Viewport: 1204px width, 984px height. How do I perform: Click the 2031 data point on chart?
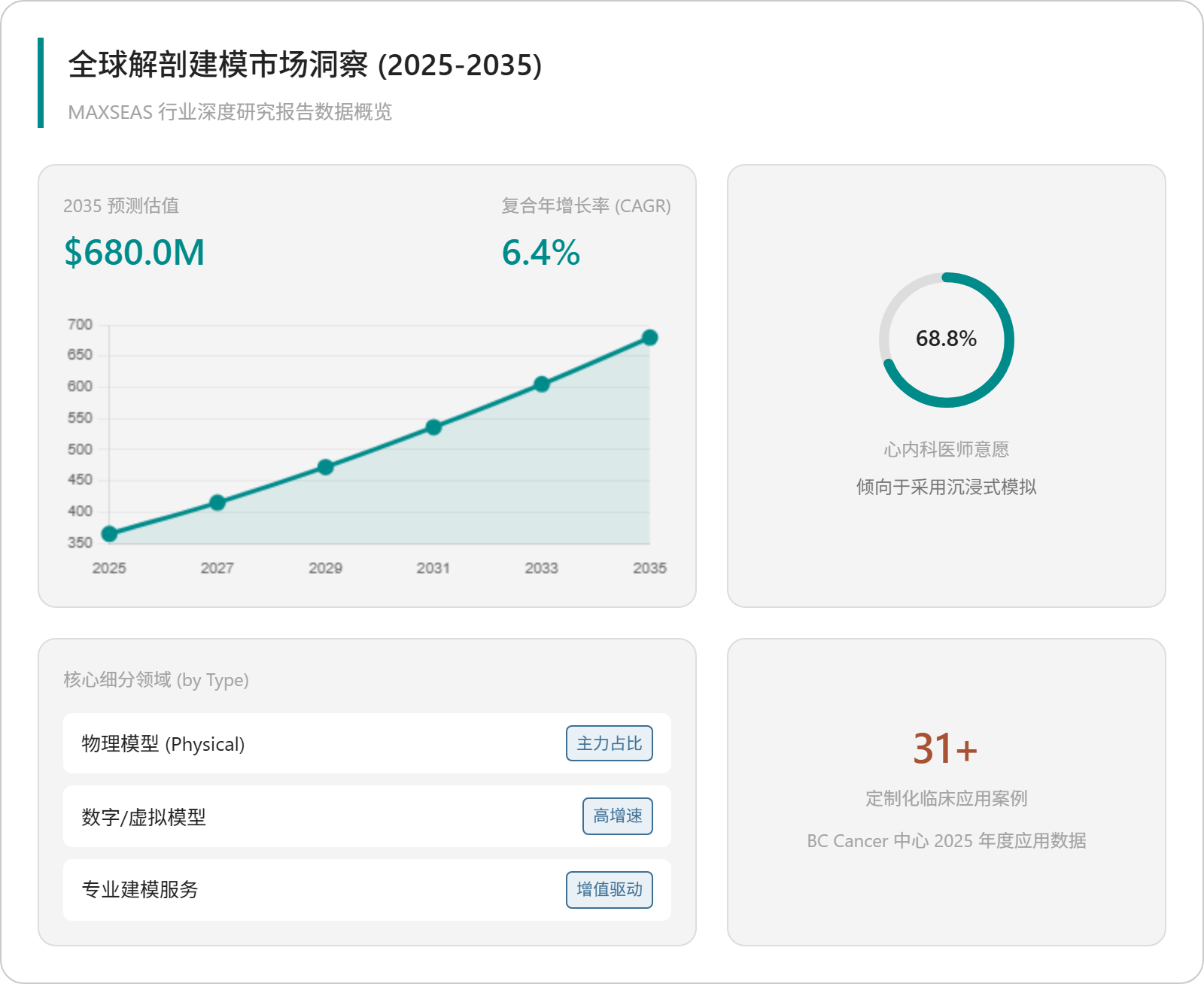(433, 427)
